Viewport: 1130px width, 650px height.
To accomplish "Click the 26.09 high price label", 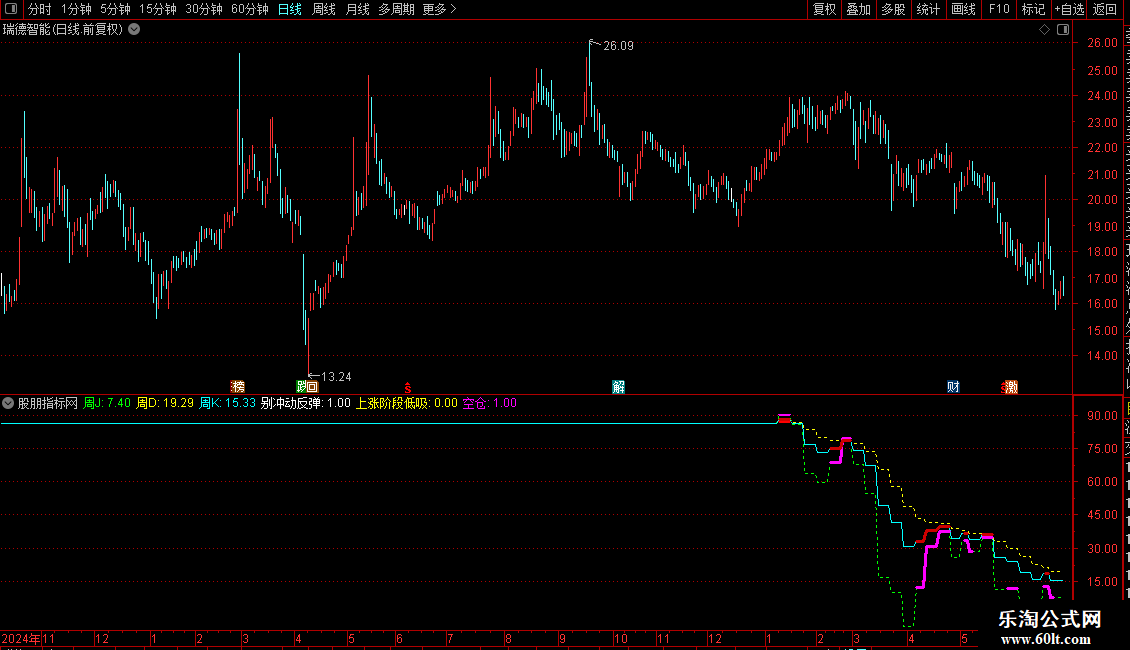I will pos(618,46).
